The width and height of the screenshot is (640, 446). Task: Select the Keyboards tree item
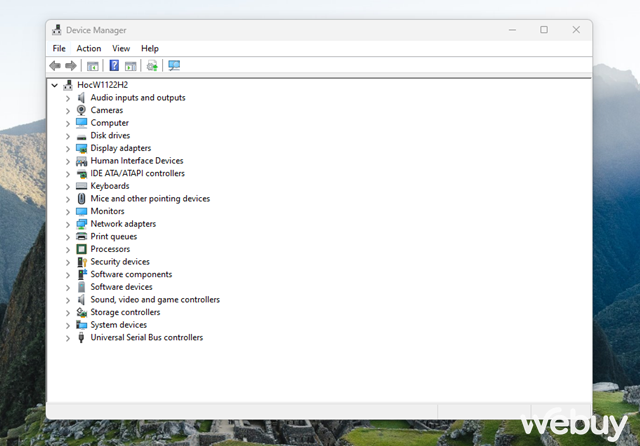point(109,186)
